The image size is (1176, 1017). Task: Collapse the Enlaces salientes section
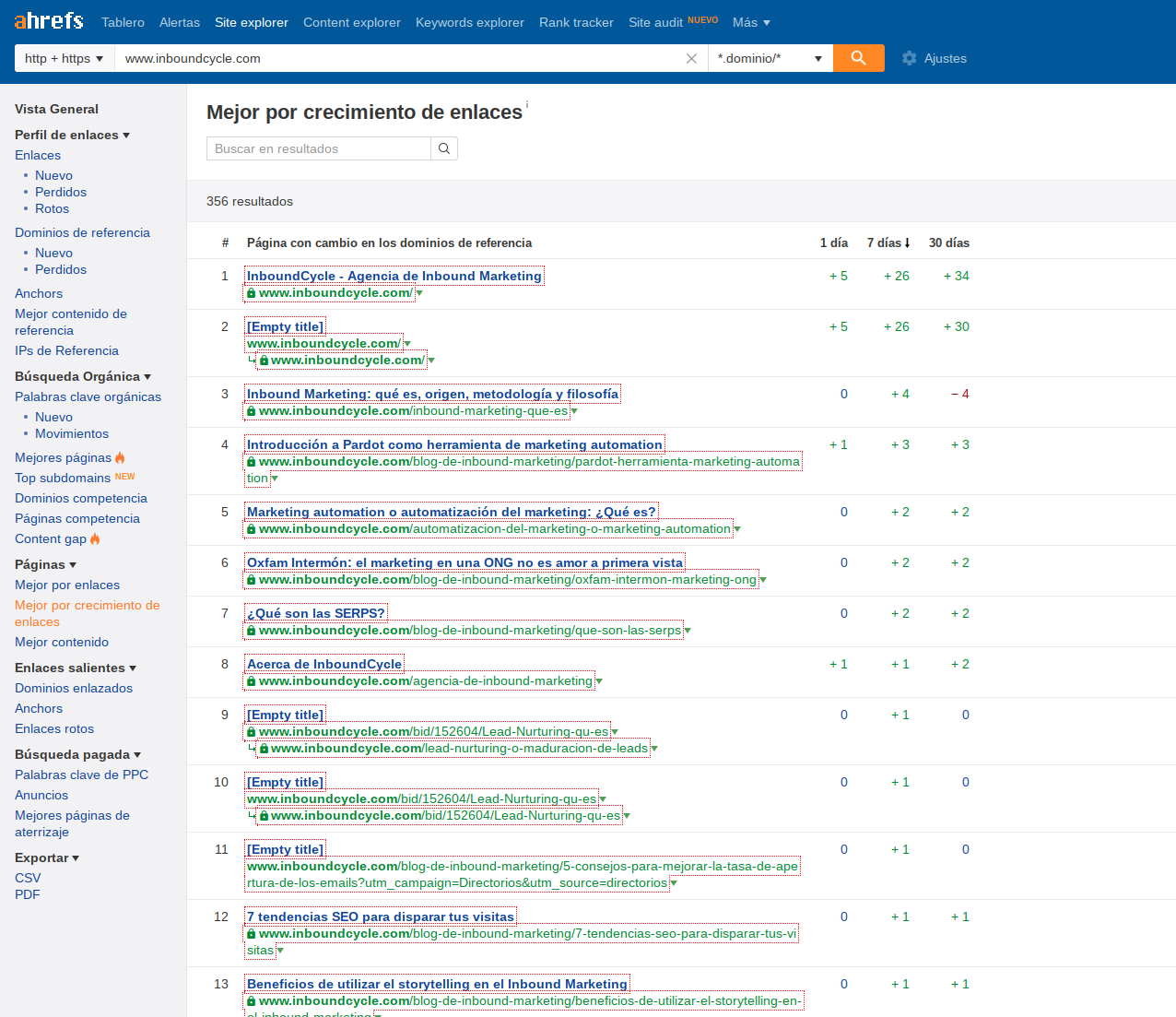(x=133, y=668)
